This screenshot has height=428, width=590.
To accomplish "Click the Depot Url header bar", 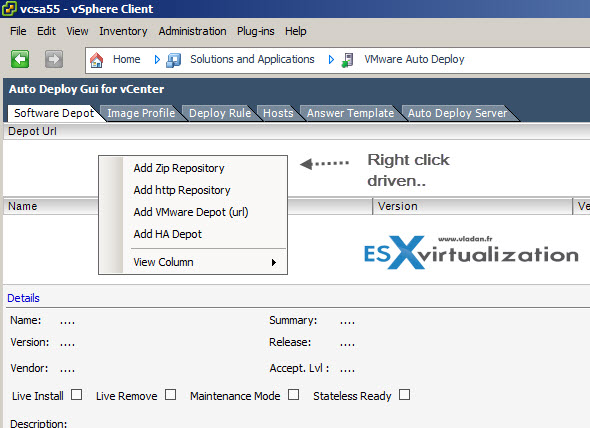I will (x=297, y=131).
